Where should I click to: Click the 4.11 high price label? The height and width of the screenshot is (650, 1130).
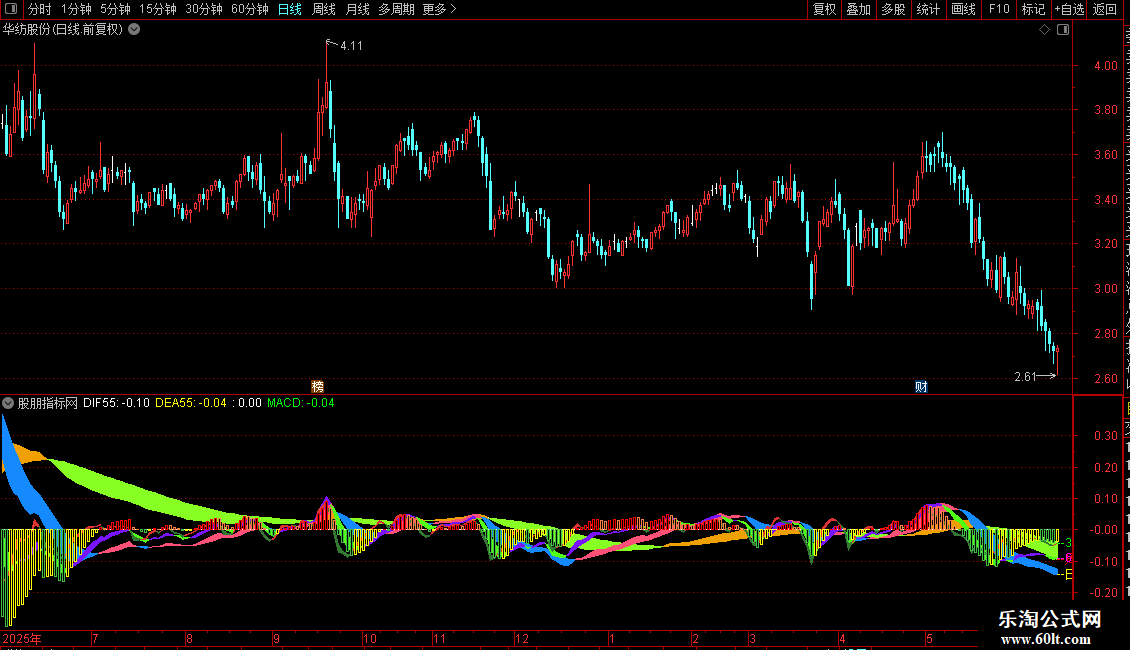pyautogui.click(x=352, y=46)
